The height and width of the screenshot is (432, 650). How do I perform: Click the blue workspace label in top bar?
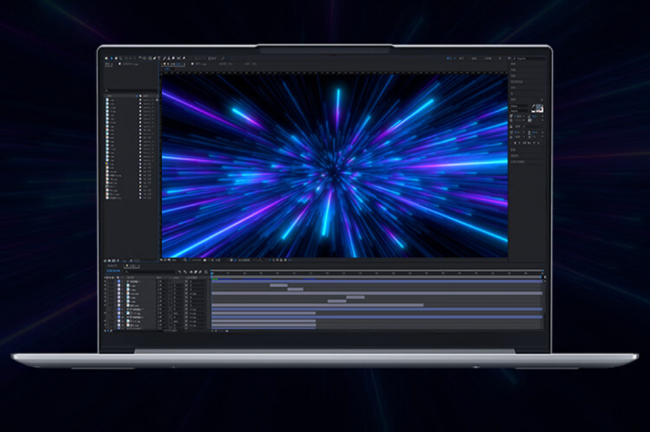(x=449, y=58)
